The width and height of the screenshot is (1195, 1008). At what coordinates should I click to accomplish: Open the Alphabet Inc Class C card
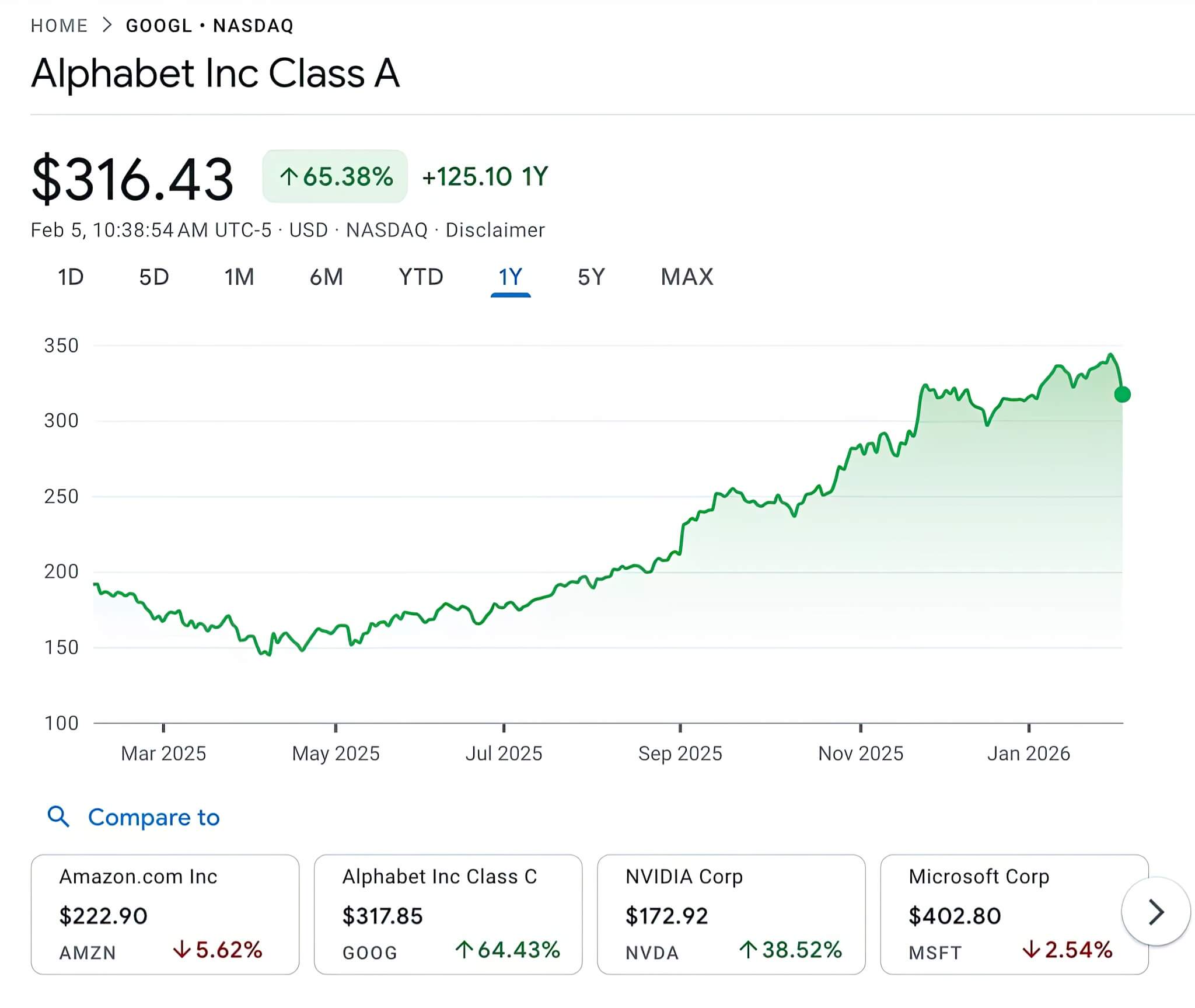[x=448, y=914]
